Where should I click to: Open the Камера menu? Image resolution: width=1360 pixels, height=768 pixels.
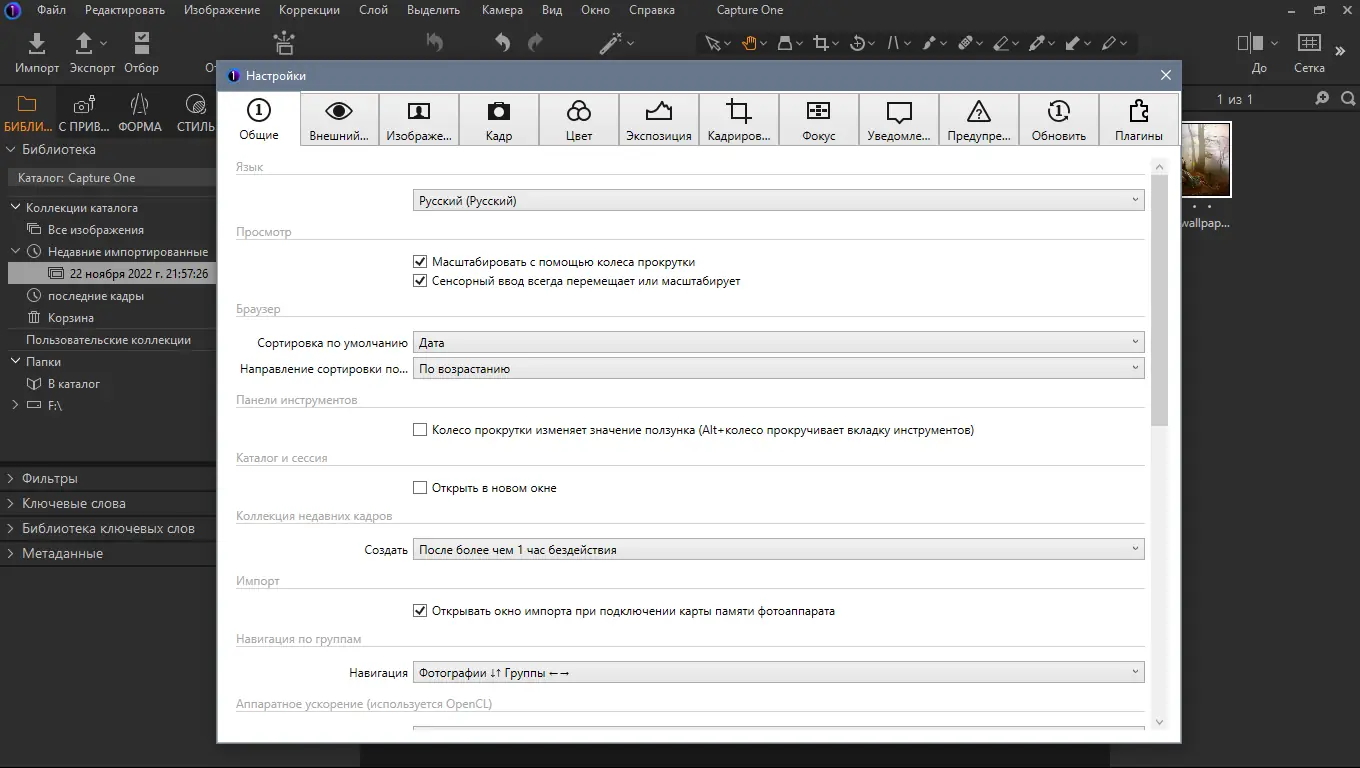pyautogui.click(x=501, y=10)
